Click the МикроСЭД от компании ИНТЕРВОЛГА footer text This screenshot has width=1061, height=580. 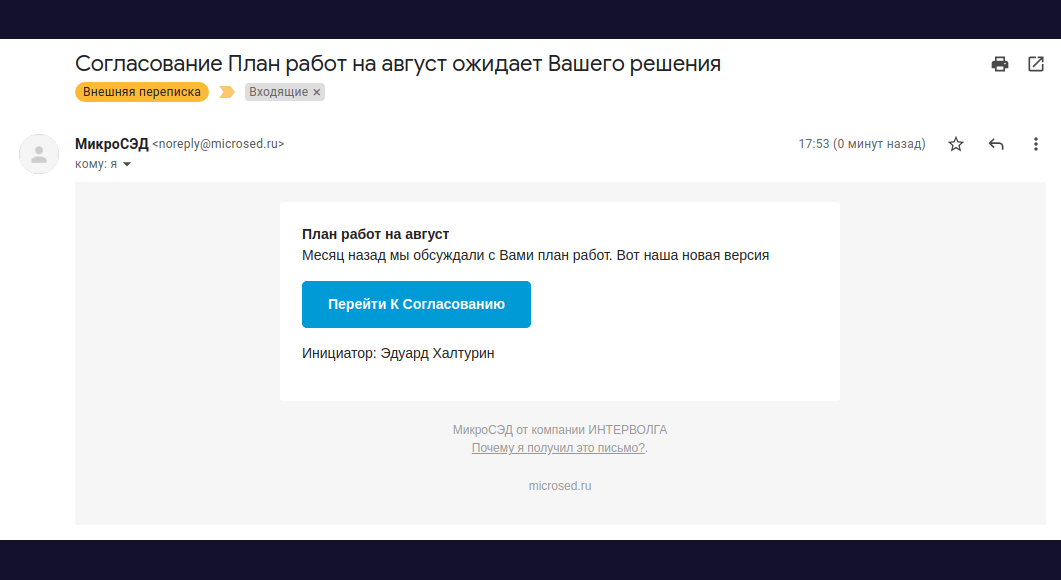click(x=560, y=429)
